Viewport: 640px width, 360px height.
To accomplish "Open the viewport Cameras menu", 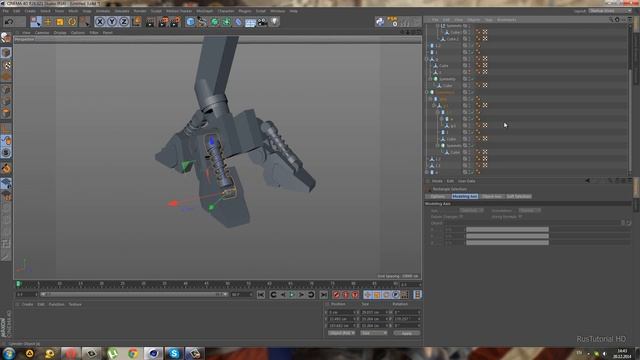I will [42, 33].
